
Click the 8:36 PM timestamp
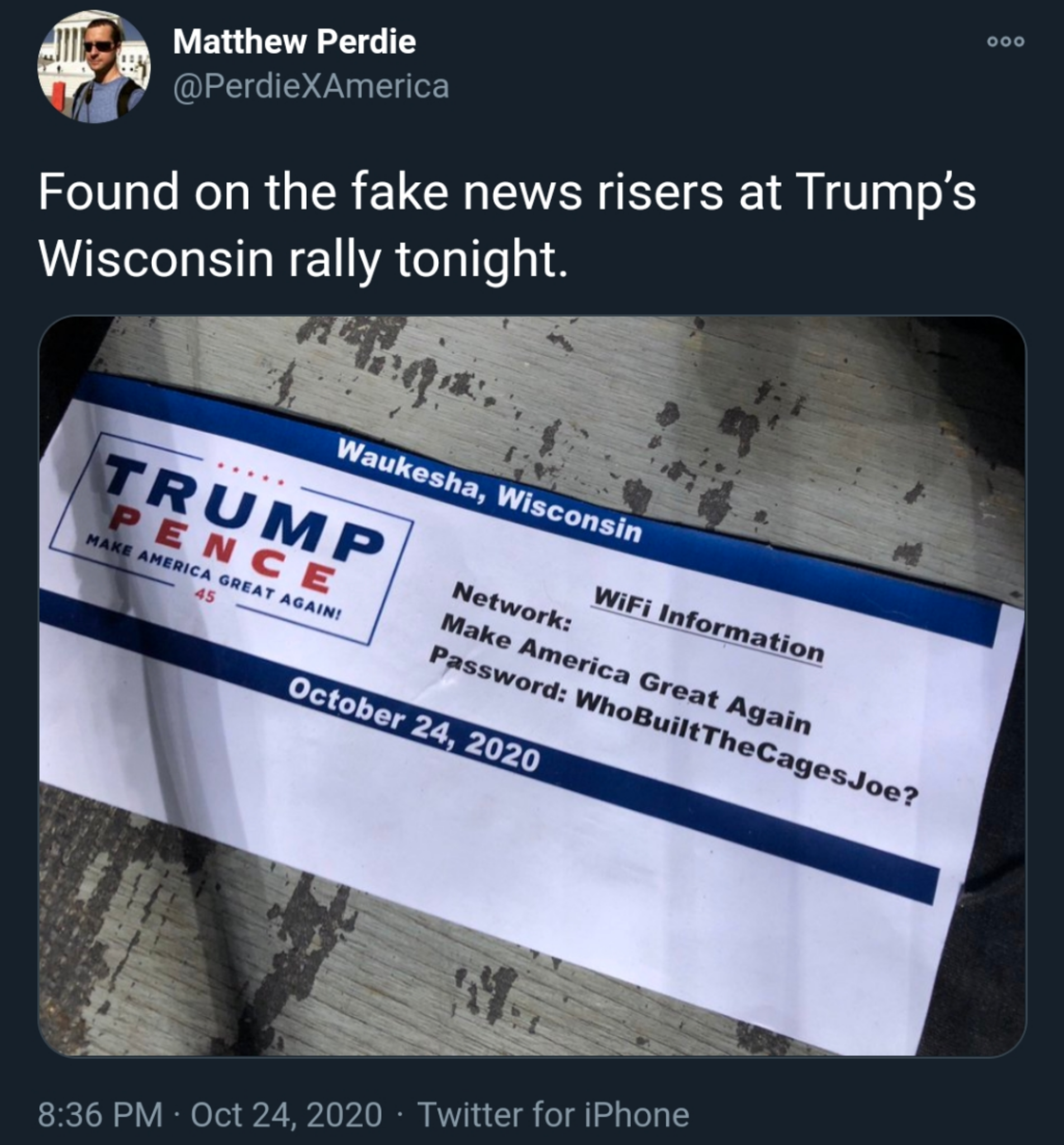[x=100, y=1114]
